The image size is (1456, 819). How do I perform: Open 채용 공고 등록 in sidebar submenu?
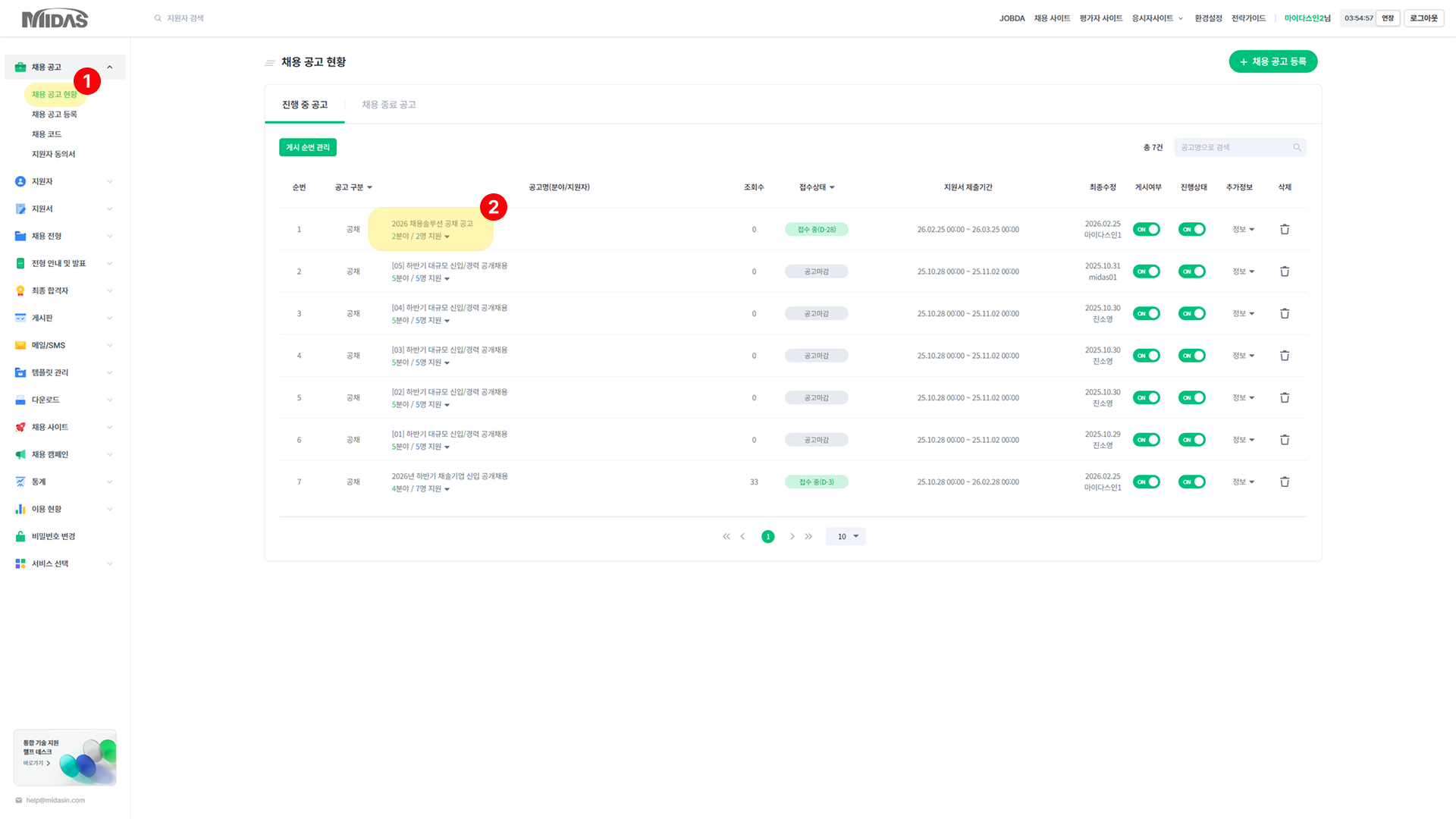tap(54, 115)
